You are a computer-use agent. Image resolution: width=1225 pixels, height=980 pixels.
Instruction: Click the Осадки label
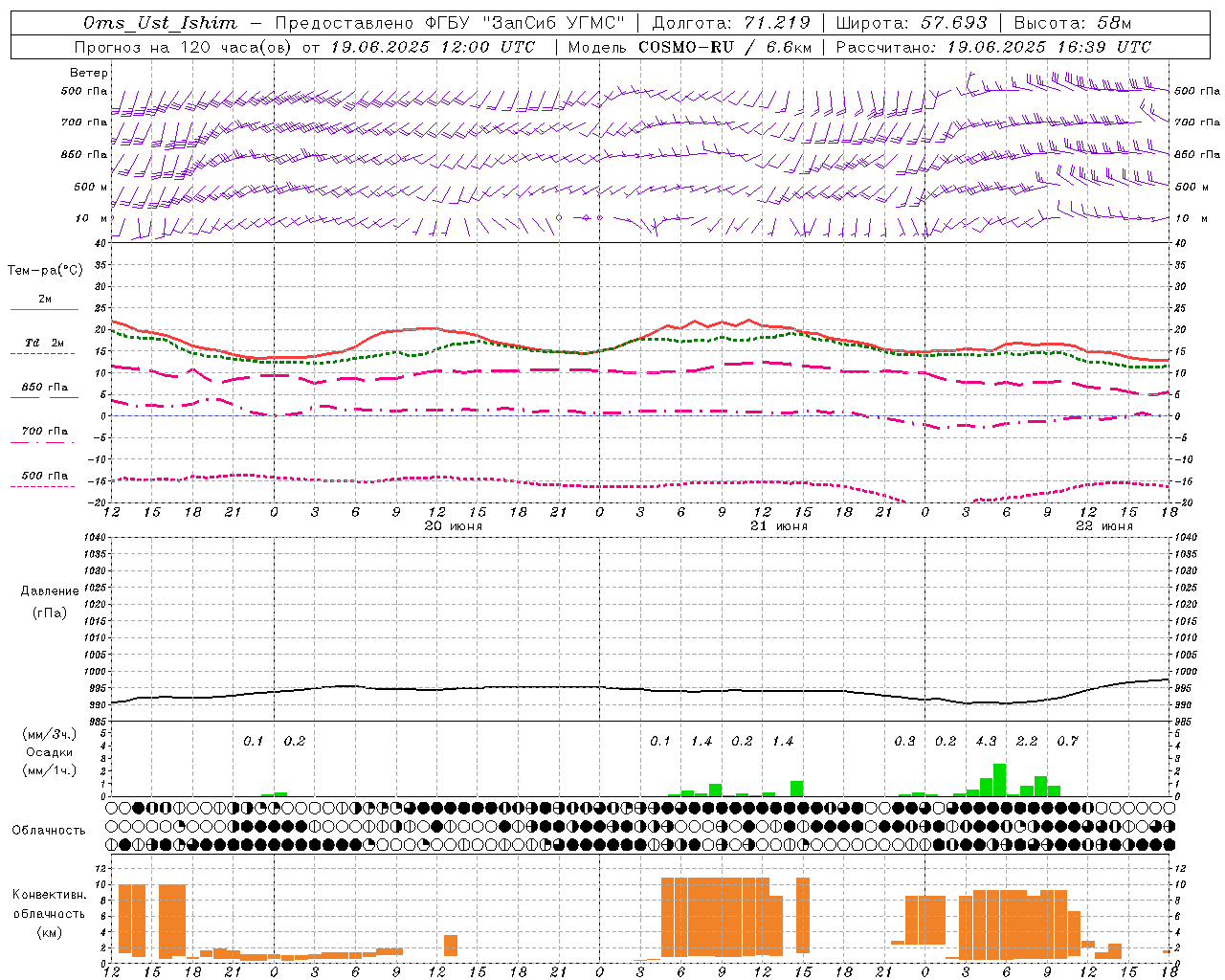(x=50, y=752)
